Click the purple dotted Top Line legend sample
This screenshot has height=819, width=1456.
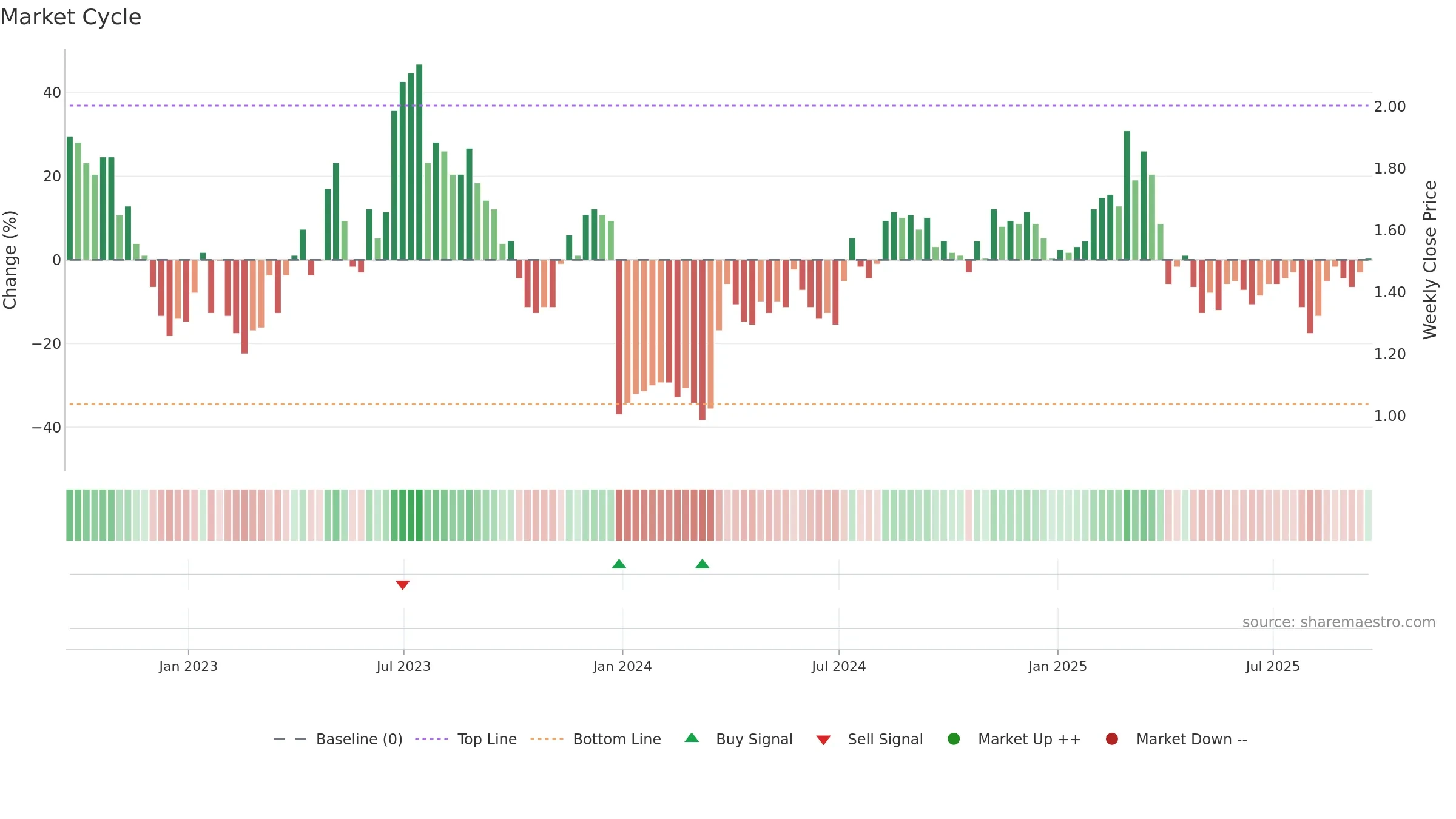431,739
